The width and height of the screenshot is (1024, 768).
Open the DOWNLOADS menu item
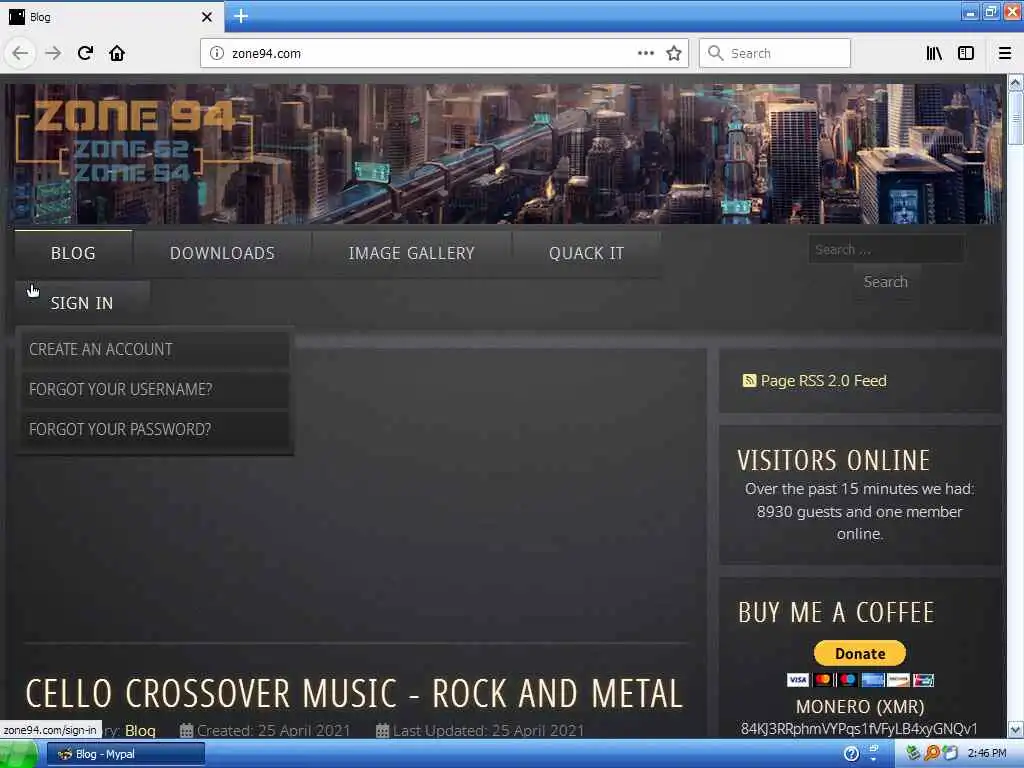tap(222, 253)
